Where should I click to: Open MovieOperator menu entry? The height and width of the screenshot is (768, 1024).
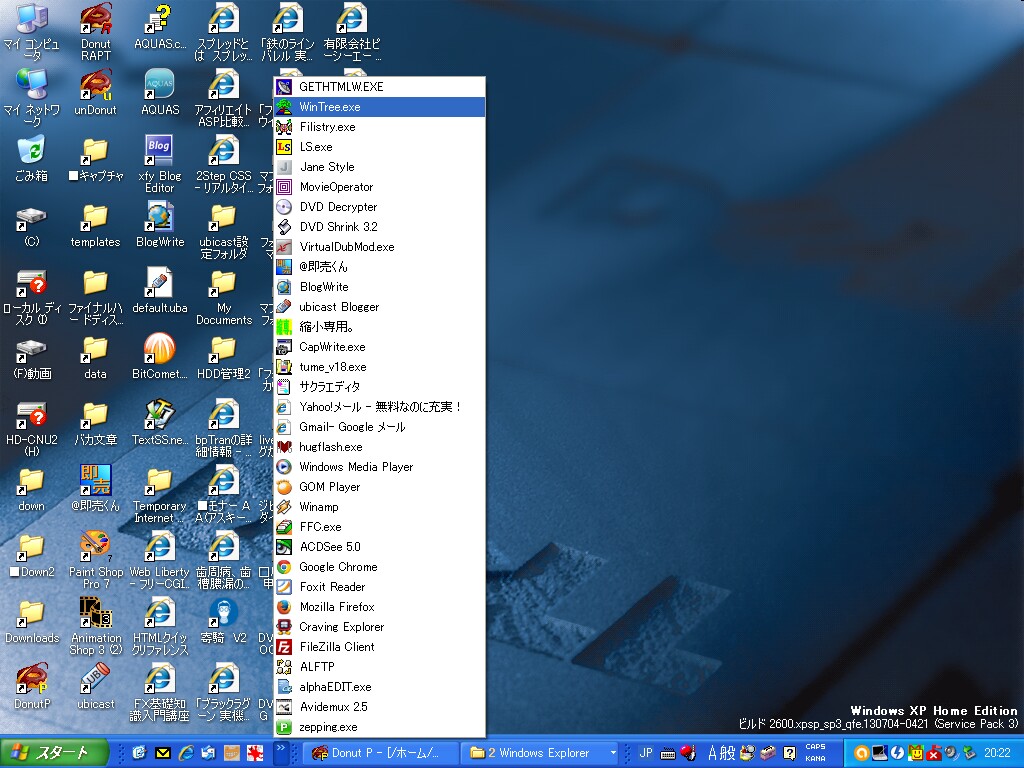(379, 187)
